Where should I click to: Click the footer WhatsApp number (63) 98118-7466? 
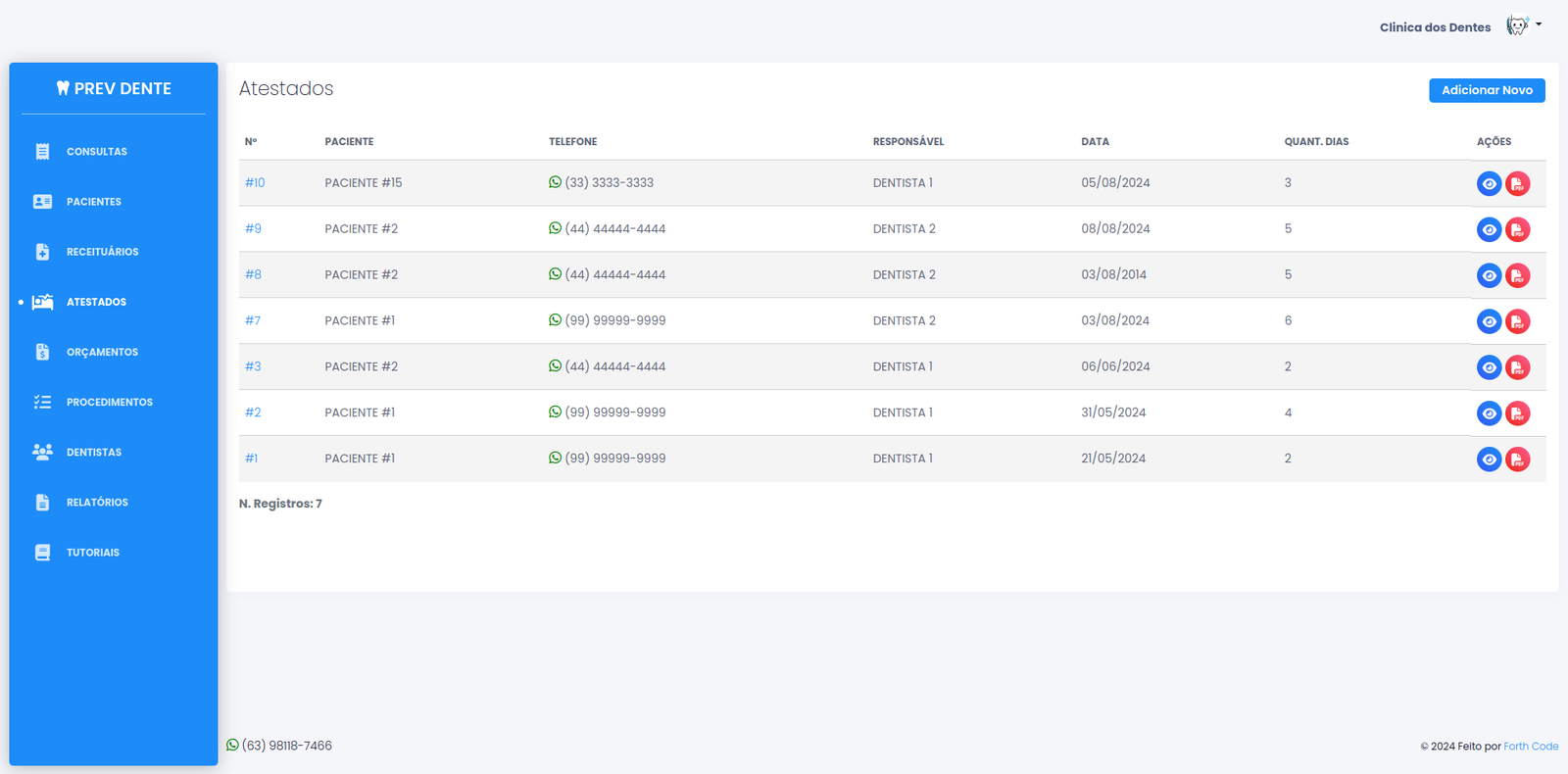286,746
